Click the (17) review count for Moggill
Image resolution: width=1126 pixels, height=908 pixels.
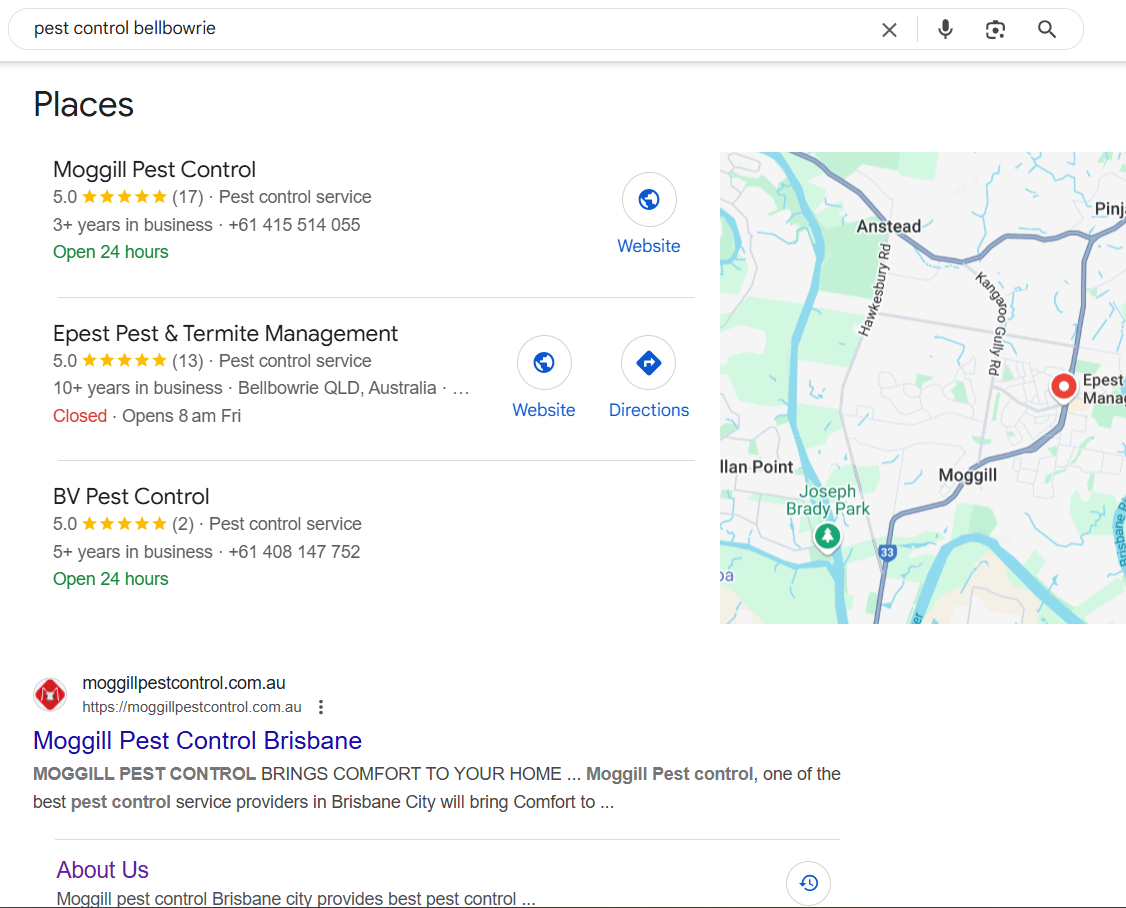187,197
